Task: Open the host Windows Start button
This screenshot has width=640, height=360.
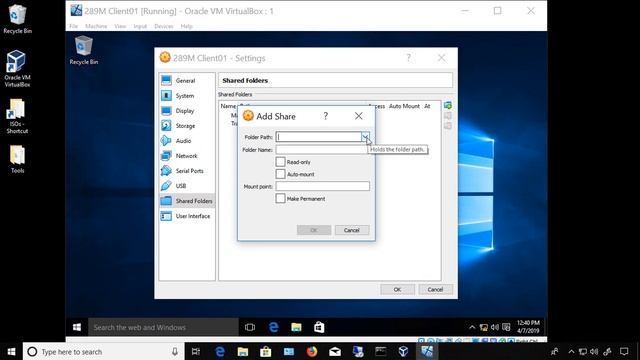Action: (11, 351)
